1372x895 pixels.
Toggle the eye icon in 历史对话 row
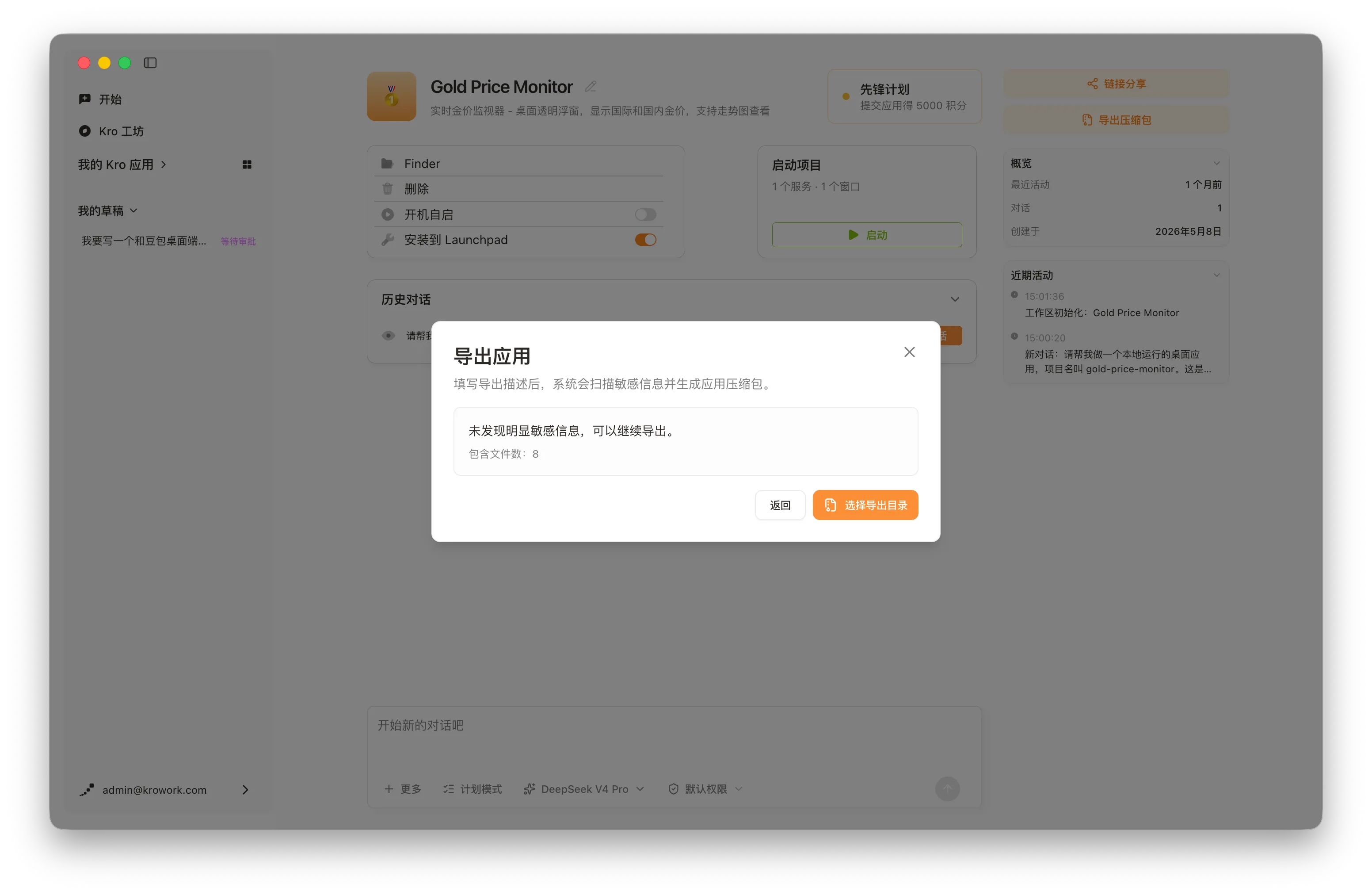[x=389, y=336]
